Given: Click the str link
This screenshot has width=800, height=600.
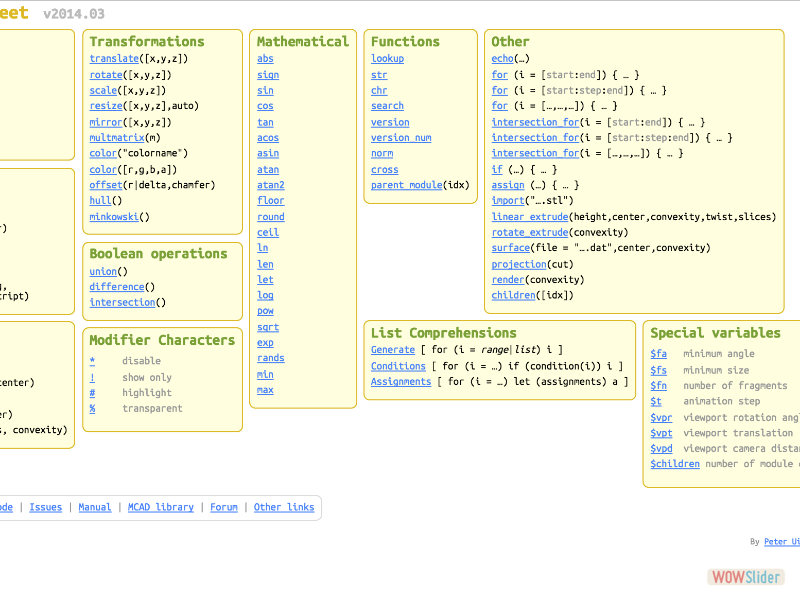Looking at the screenshot, I should [379, 75].
